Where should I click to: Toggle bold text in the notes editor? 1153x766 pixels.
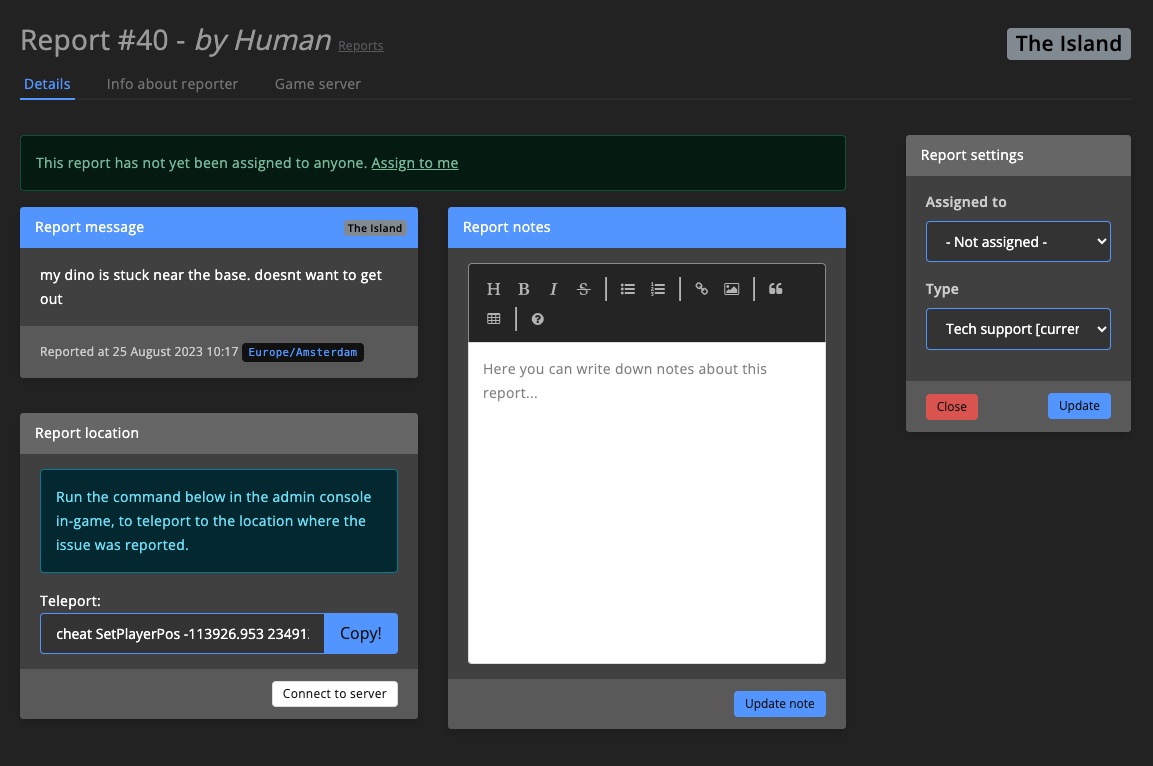click(x=523, y=289)
